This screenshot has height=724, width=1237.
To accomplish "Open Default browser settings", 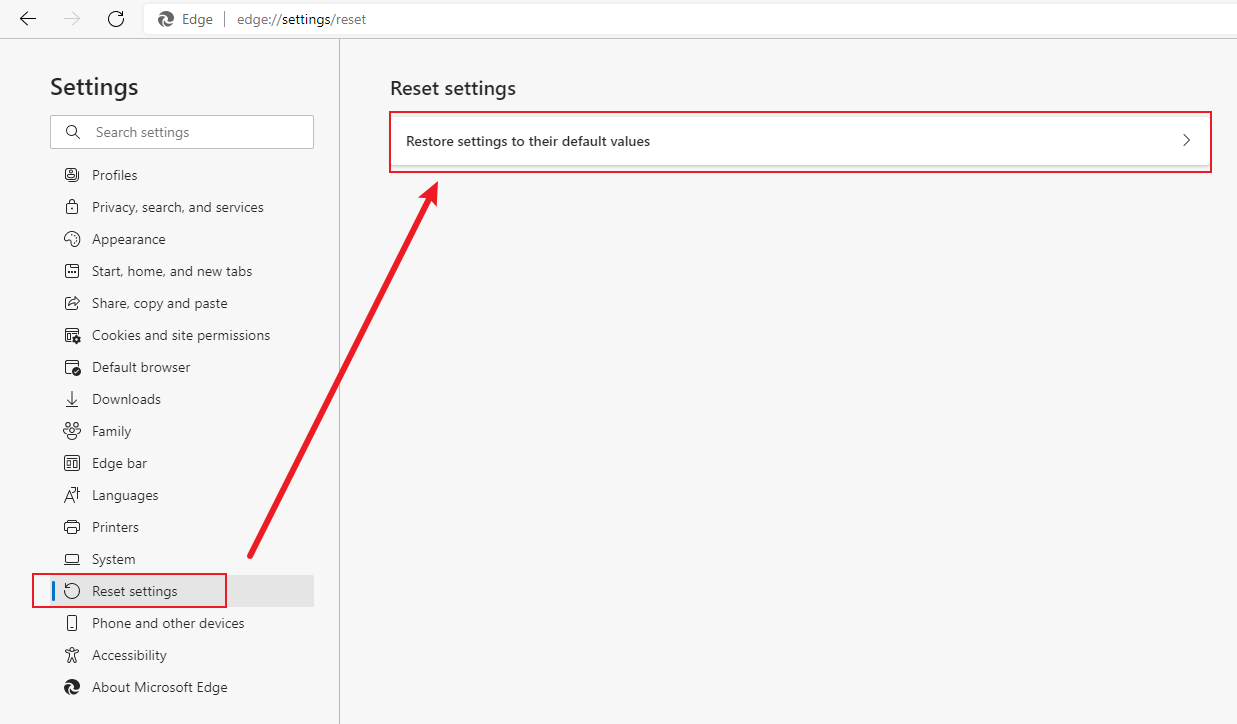I will click(x=182, y=367).
